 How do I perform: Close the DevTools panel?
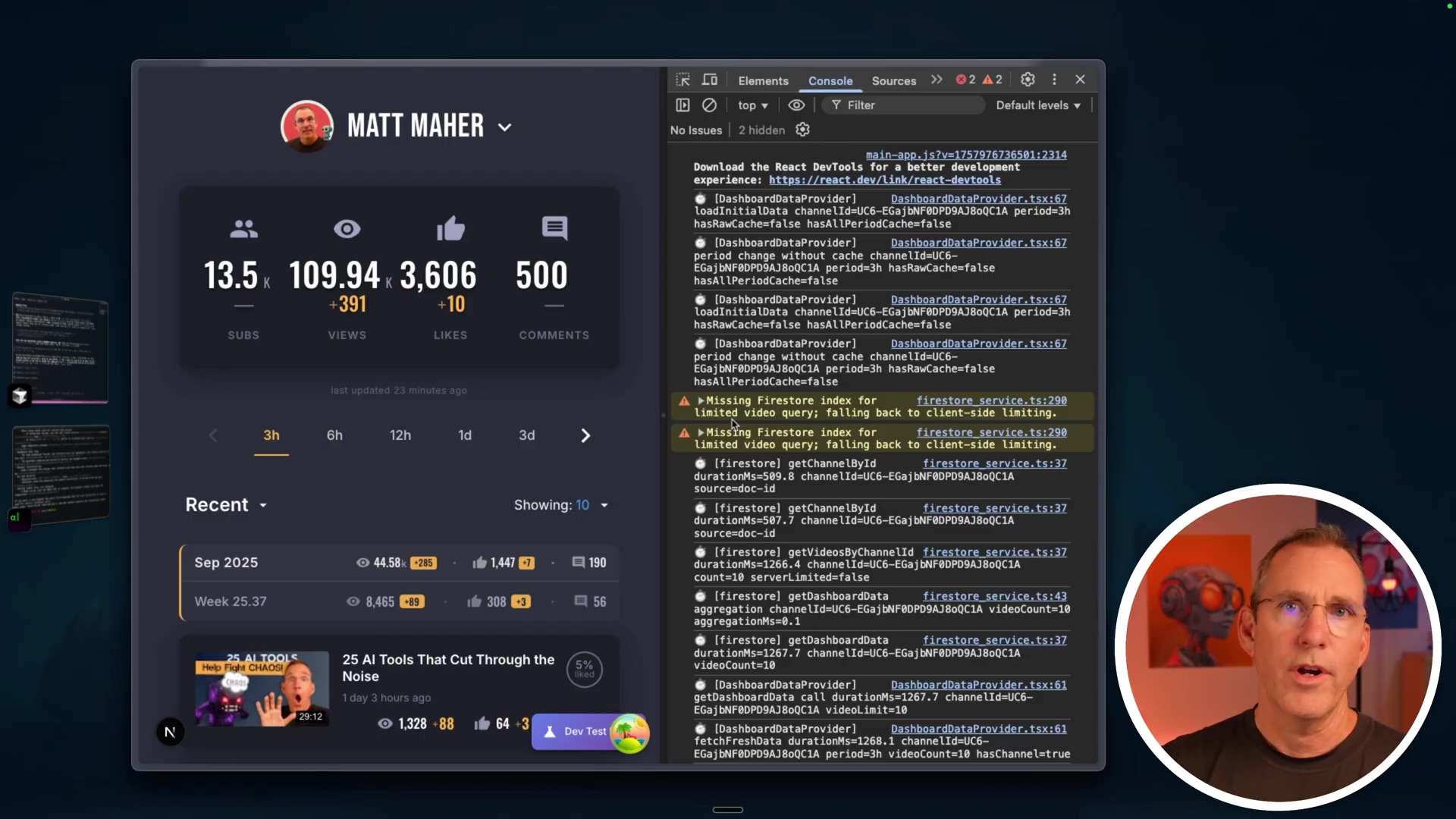(x=1080, y=80)
